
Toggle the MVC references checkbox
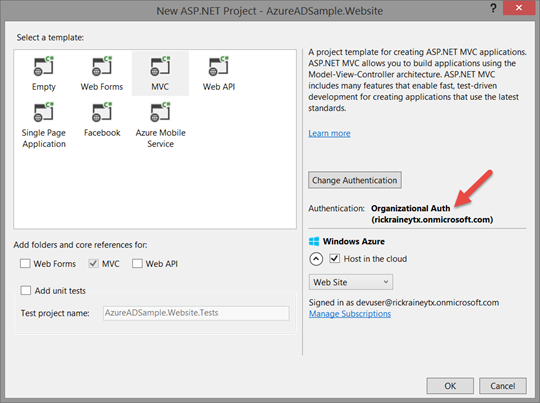pos(93,264)
